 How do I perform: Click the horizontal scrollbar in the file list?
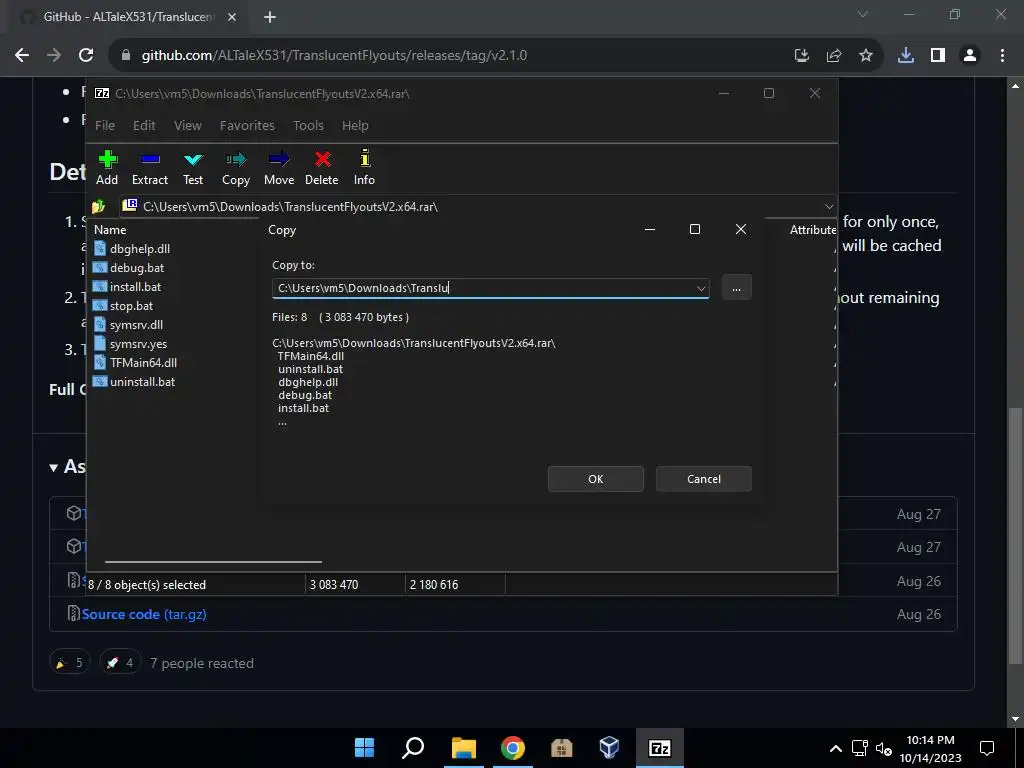pos(213,561)
